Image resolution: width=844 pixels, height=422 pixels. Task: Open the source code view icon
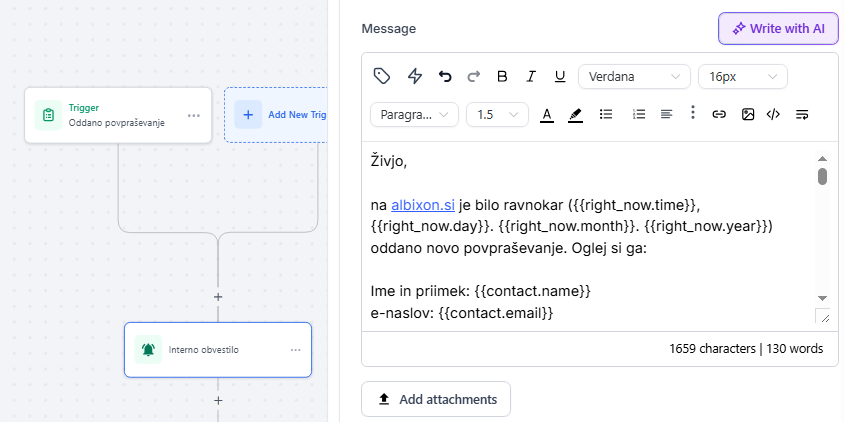(773, 114)
